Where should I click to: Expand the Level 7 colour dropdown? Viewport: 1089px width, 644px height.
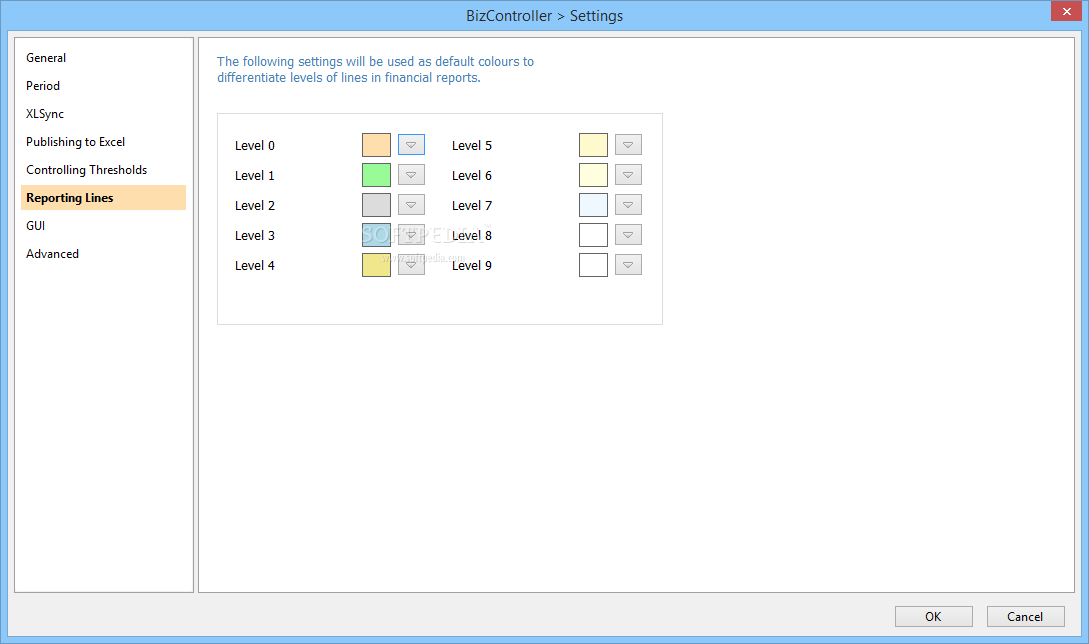[628, 204]
